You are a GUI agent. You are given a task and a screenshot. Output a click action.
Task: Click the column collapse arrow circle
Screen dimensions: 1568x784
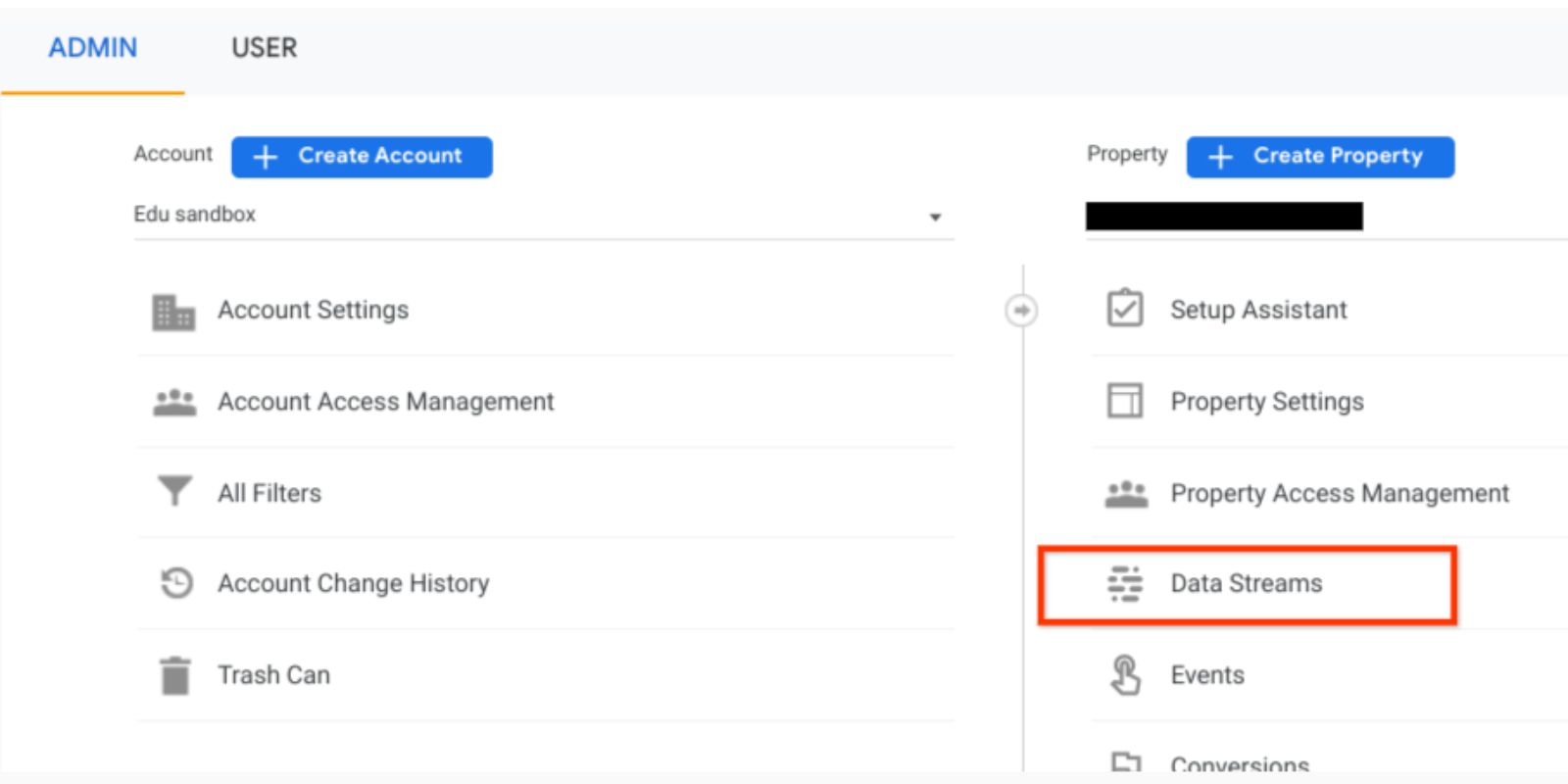click(1021, 311)
